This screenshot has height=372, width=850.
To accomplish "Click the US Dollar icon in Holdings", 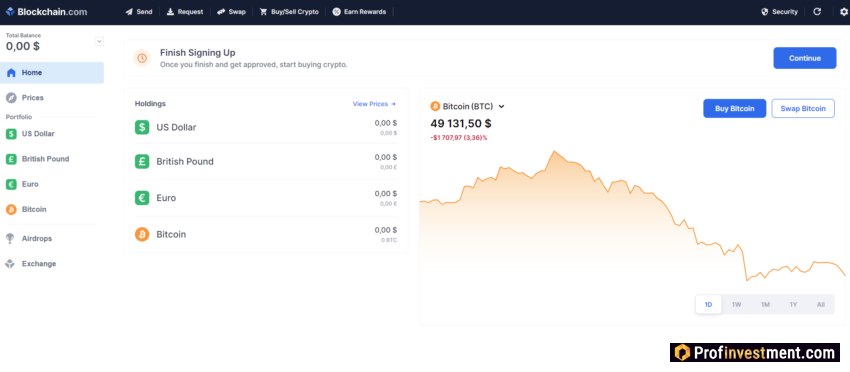I will click(142, 127).
